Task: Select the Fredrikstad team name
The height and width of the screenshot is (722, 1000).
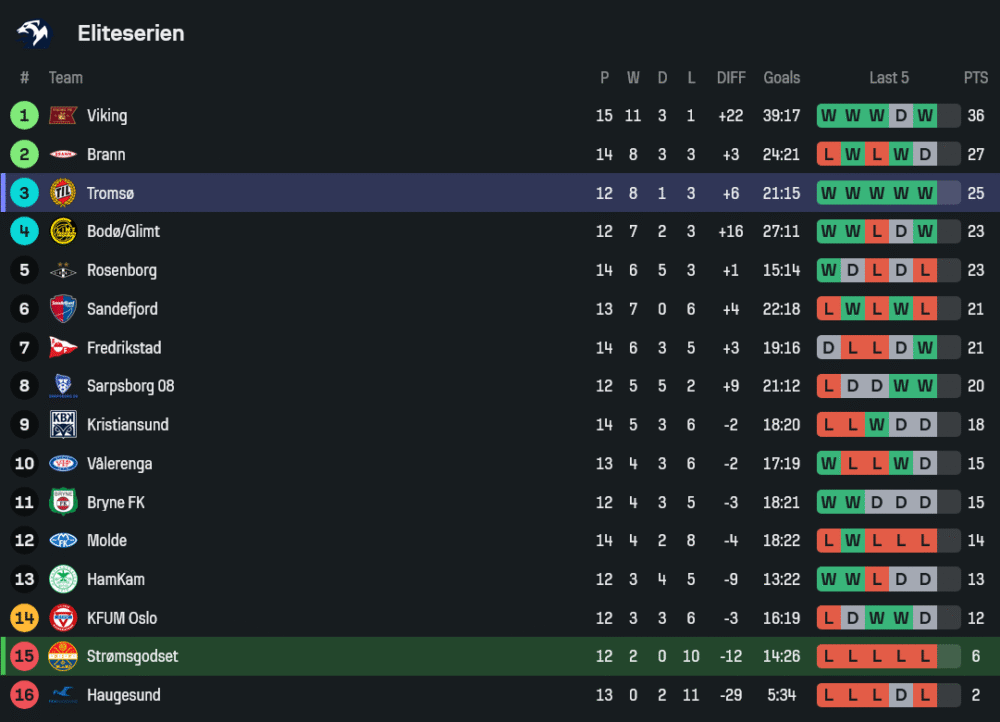Action: click(x=124, y=348)
